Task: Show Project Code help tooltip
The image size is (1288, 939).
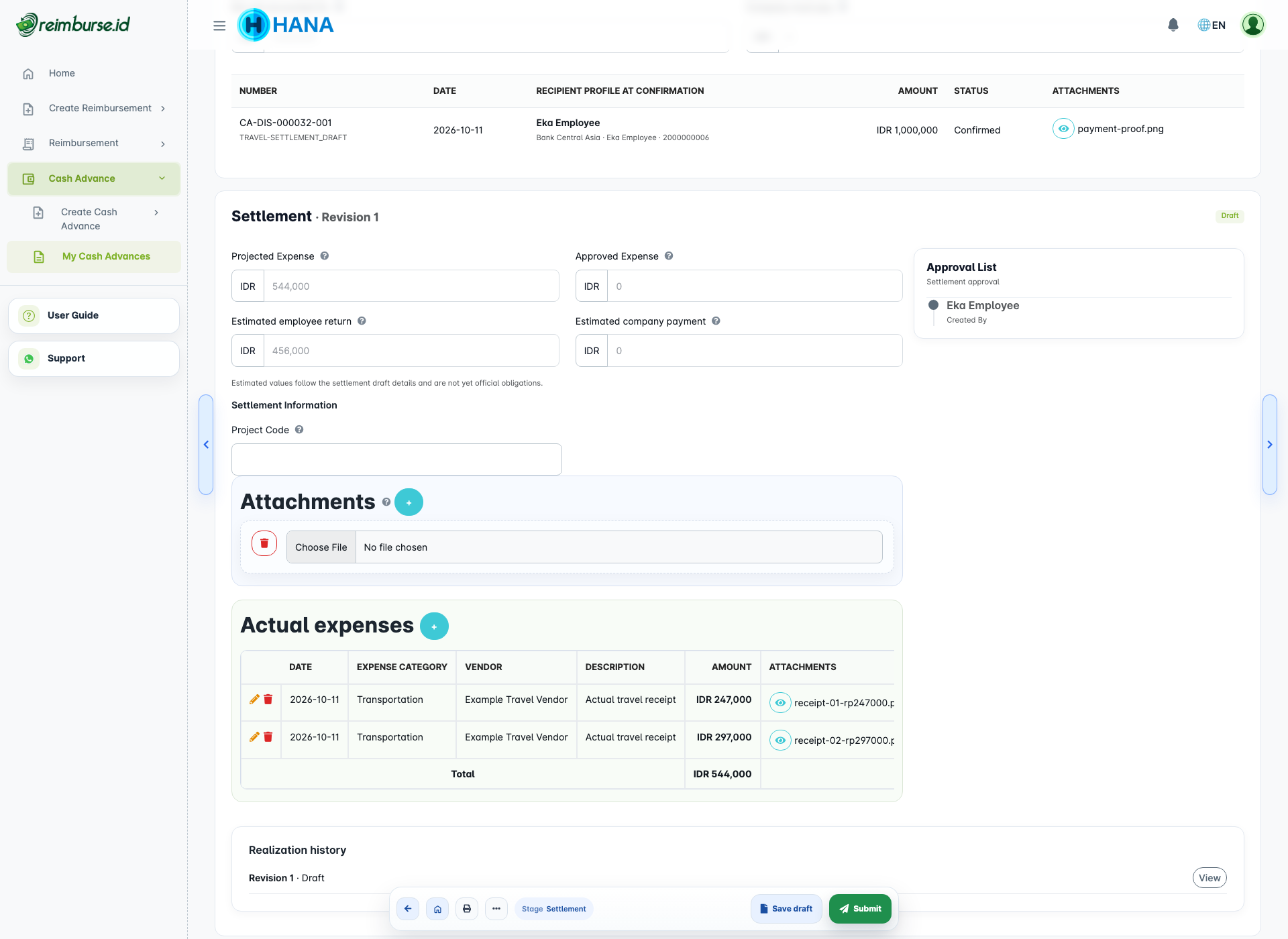Action: [x=299, y=429]
